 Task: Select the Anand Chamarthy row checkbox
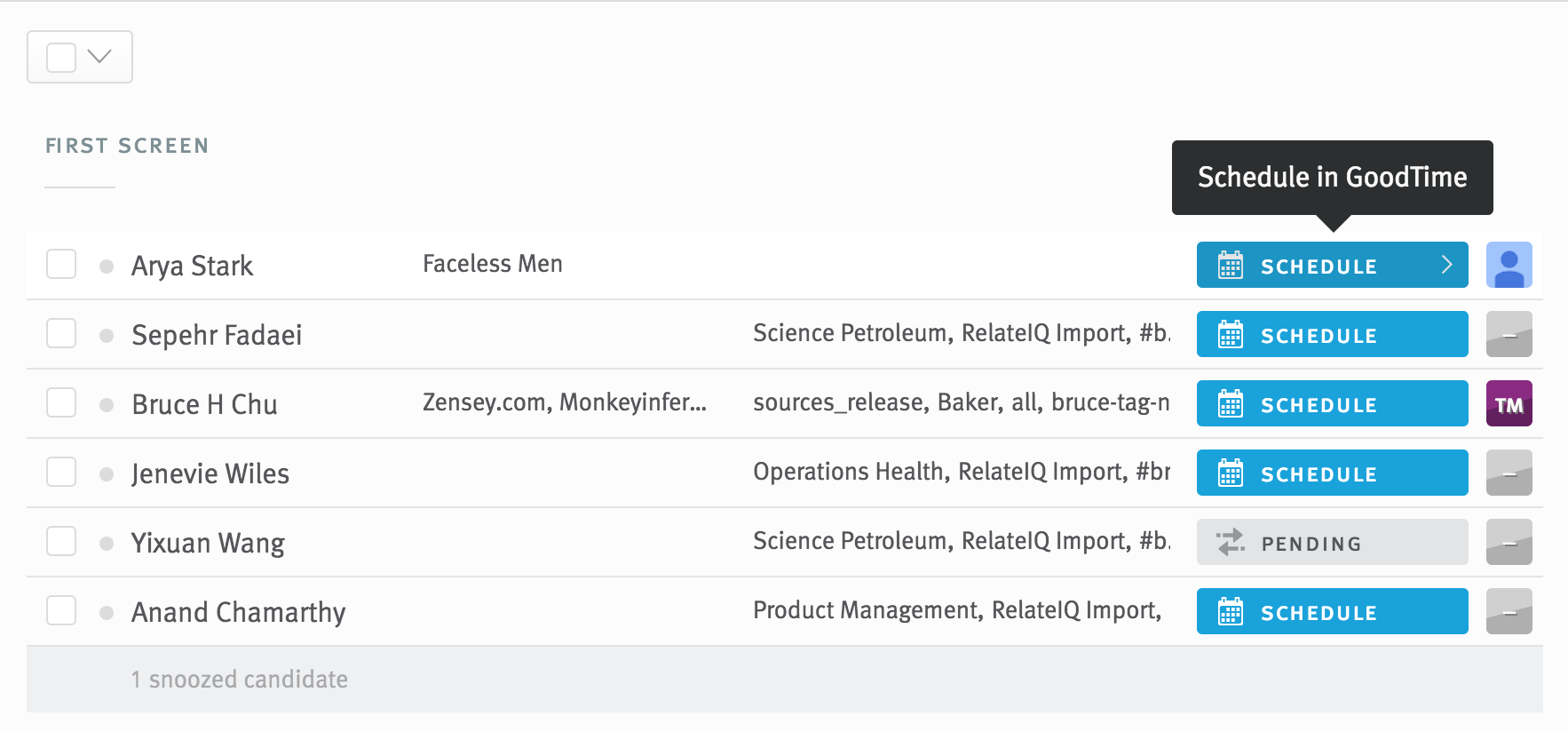(61, 610)
